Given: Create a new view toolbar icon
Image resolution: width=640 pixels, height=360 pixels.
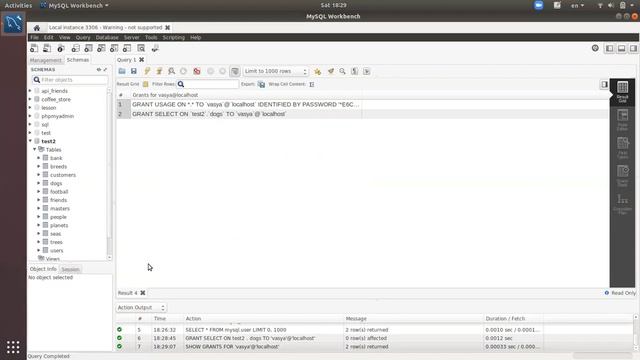Looking at the screenshot, I should click(x=101, y=49).
